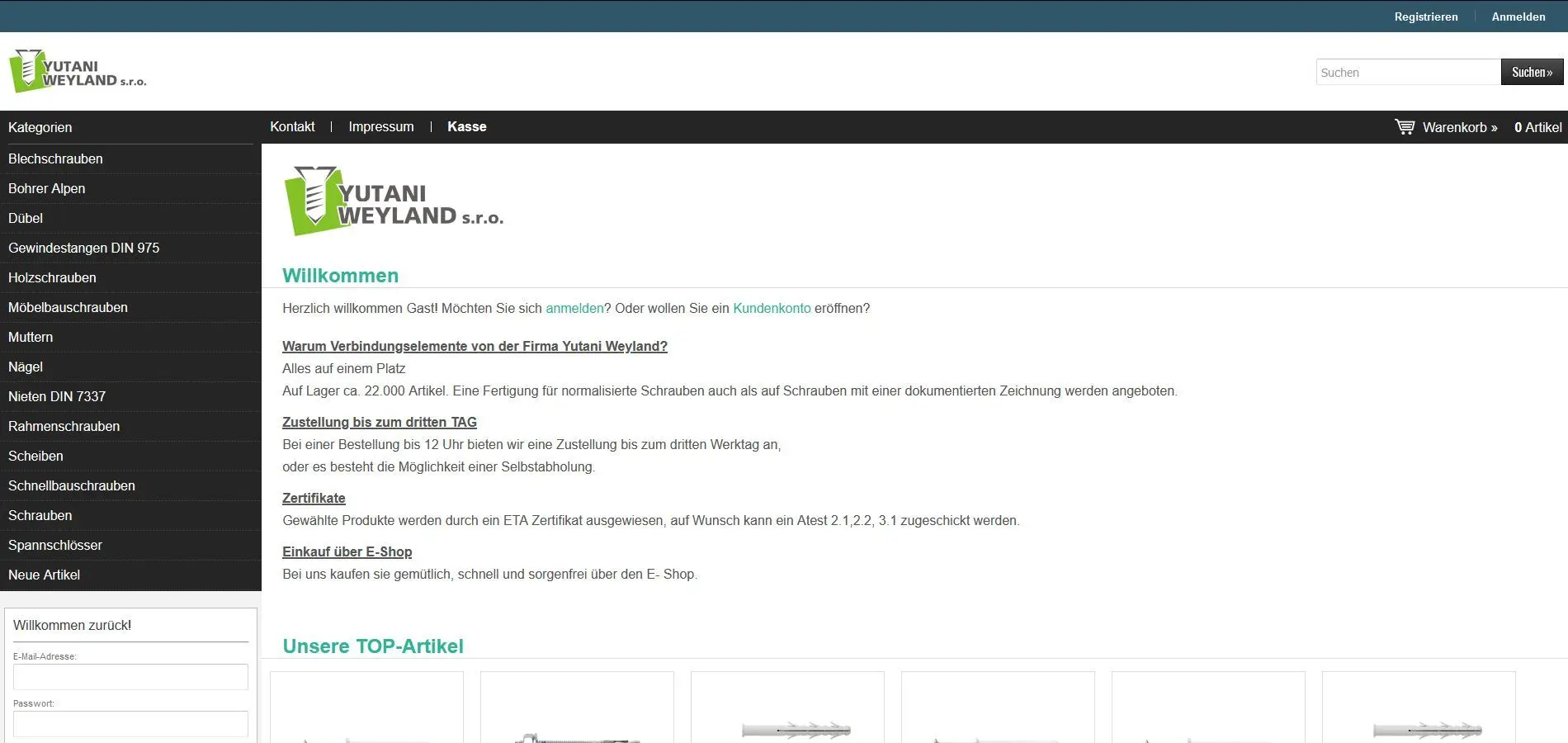Open the Registrieren link
Image resolution: width=1568 pixels, height=743 pixels.
point(1425,17)
